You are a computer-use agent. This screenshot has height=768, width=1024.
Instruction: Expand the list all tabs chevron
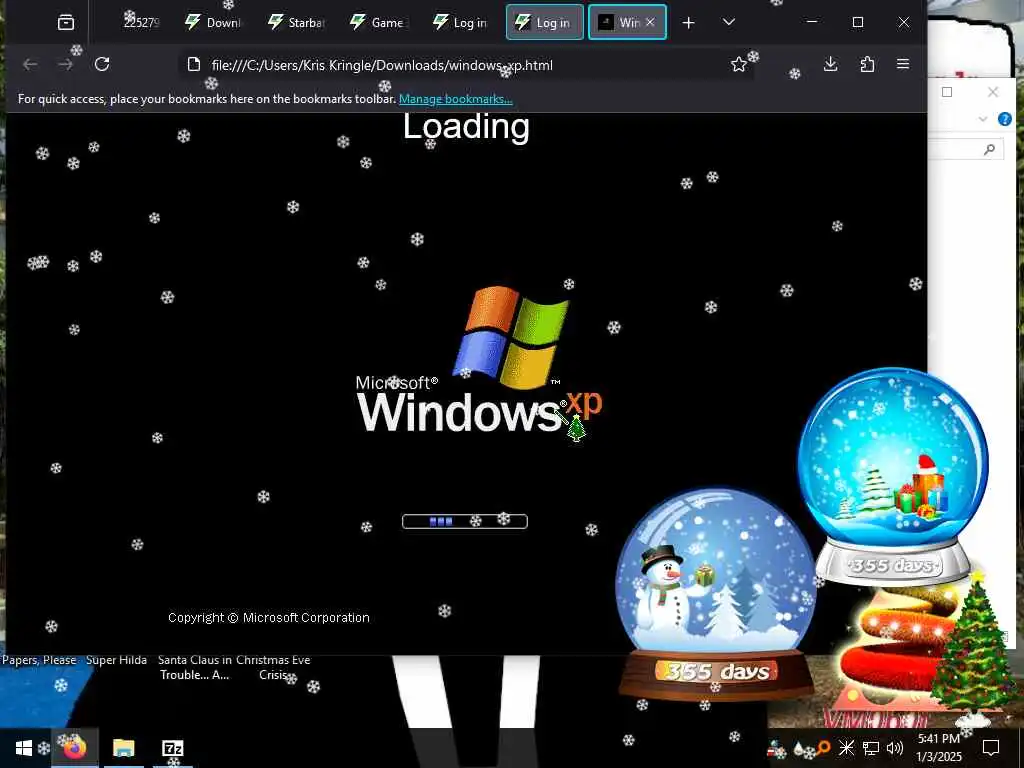pyautogui.click(x=729, y=22)
